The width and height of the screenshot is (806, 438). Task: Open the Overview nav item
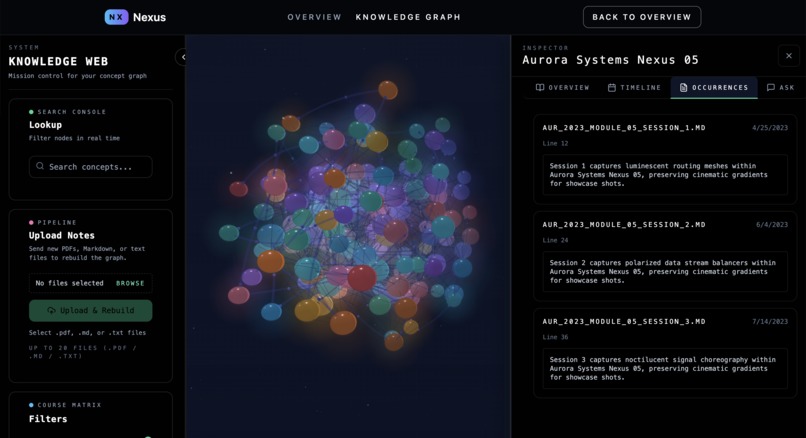coord(314,17)
